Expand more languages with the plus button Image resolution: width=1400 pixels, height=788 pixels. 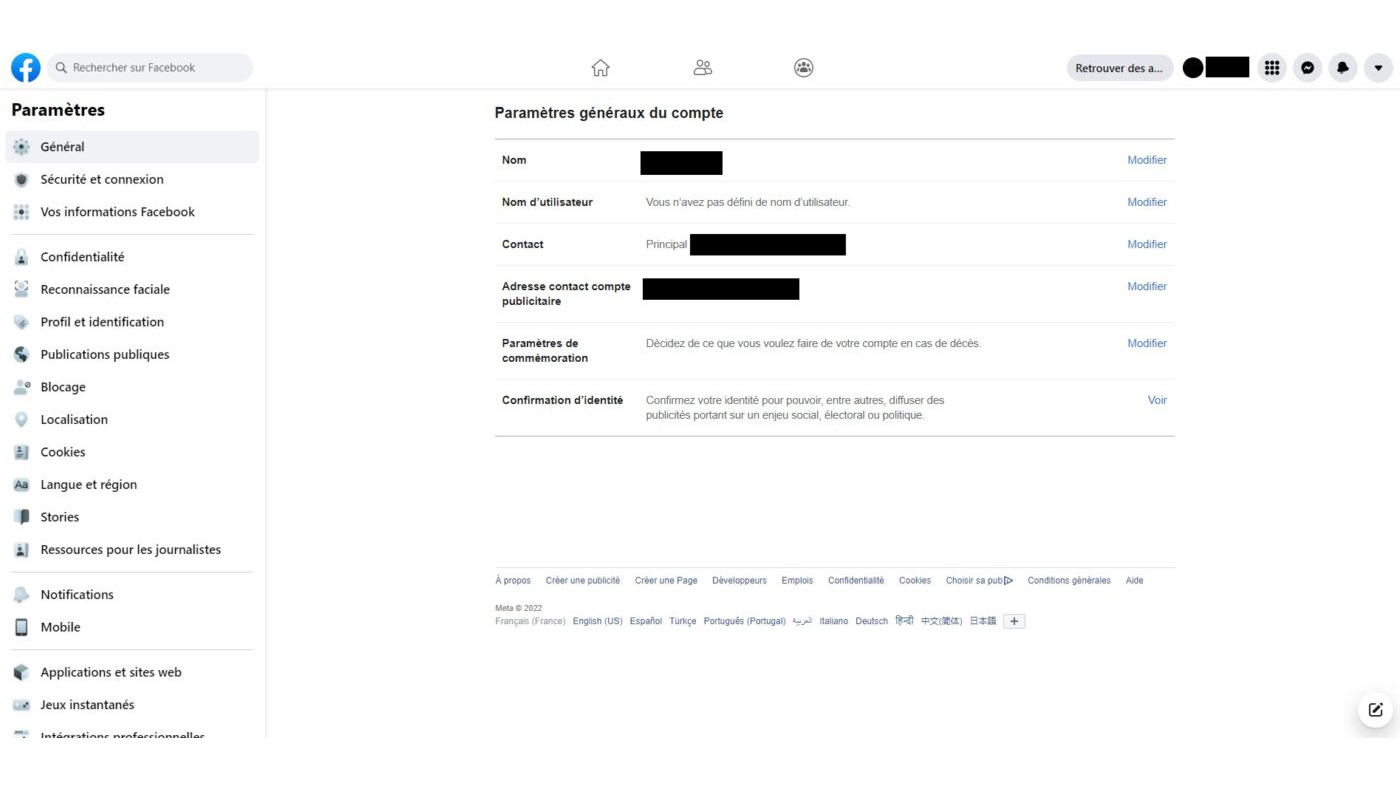pyautogui.click(x=1014, y=621)
